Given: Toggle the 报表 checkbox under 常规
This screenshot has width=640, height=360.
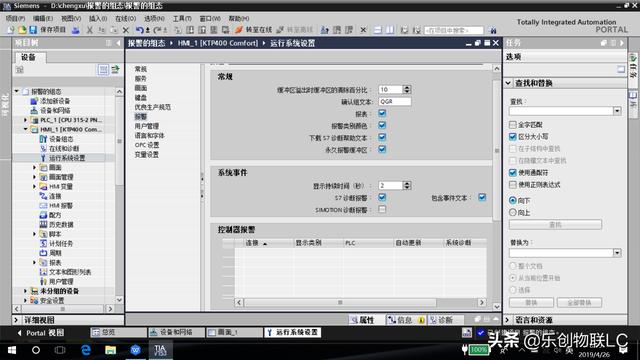Looking at the screenshot, I should (382, 113).
